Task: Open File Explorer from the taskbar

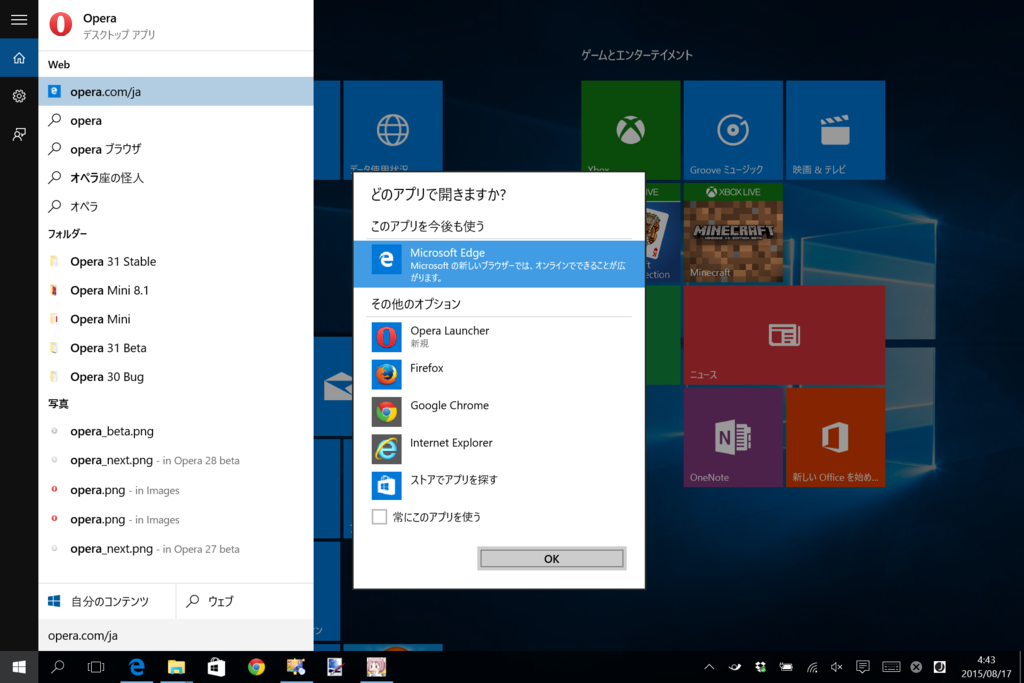Action: pyautogui.click(x=176, y=667)
